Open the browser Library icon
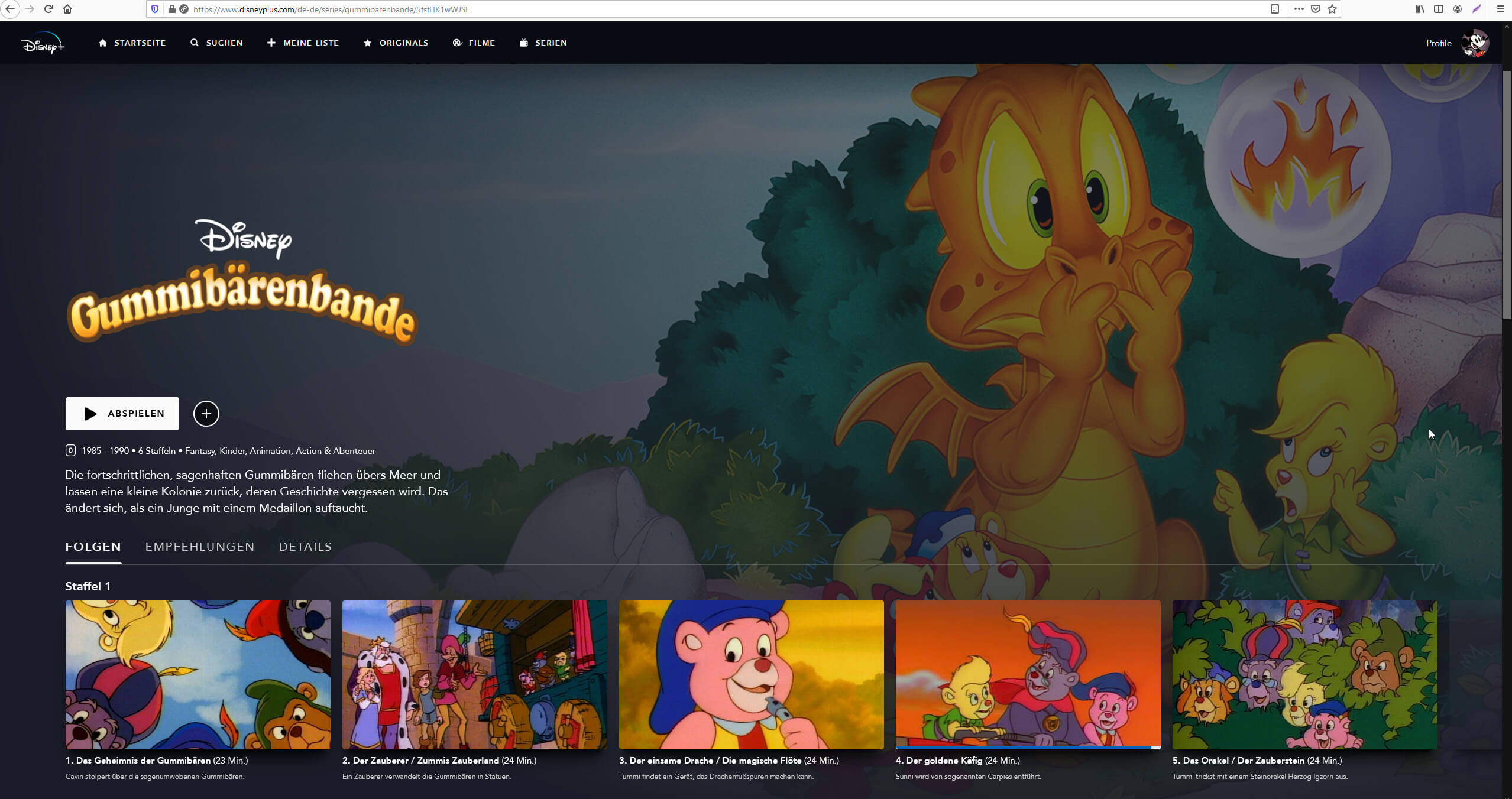This screenshot has width=1512, height=799. pyautogui.click(x=1419, y=9)
